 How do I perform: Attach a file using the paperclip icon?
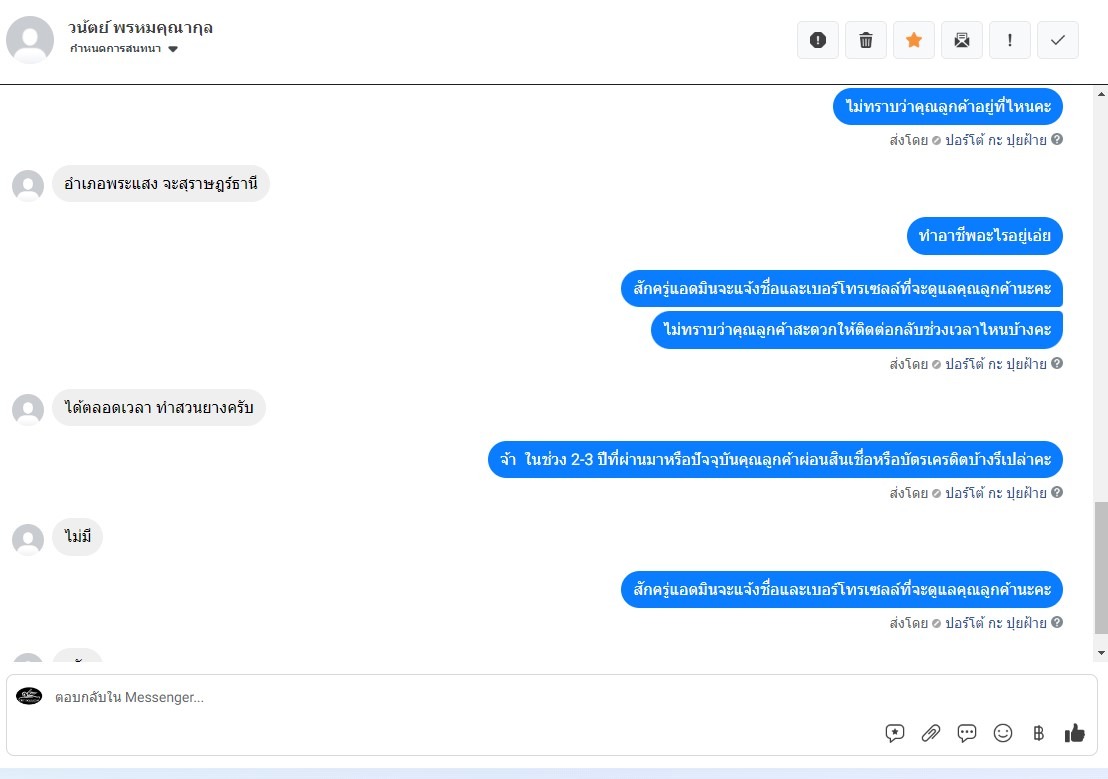pos(931,733)
